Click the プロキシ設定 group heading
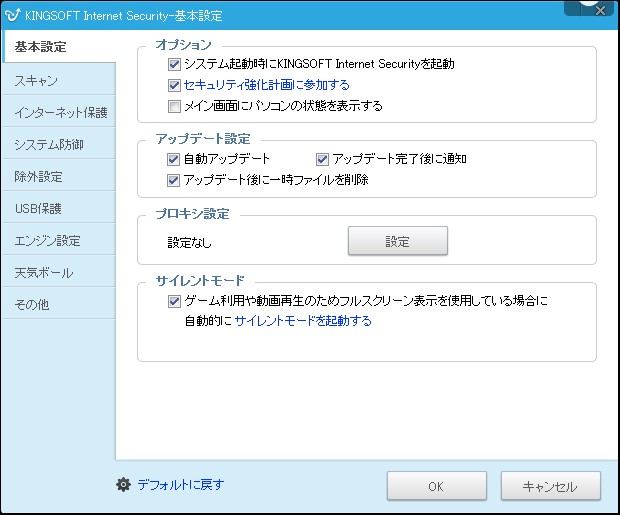This screenshot has width=620, height=515. [x=193, y=214]
